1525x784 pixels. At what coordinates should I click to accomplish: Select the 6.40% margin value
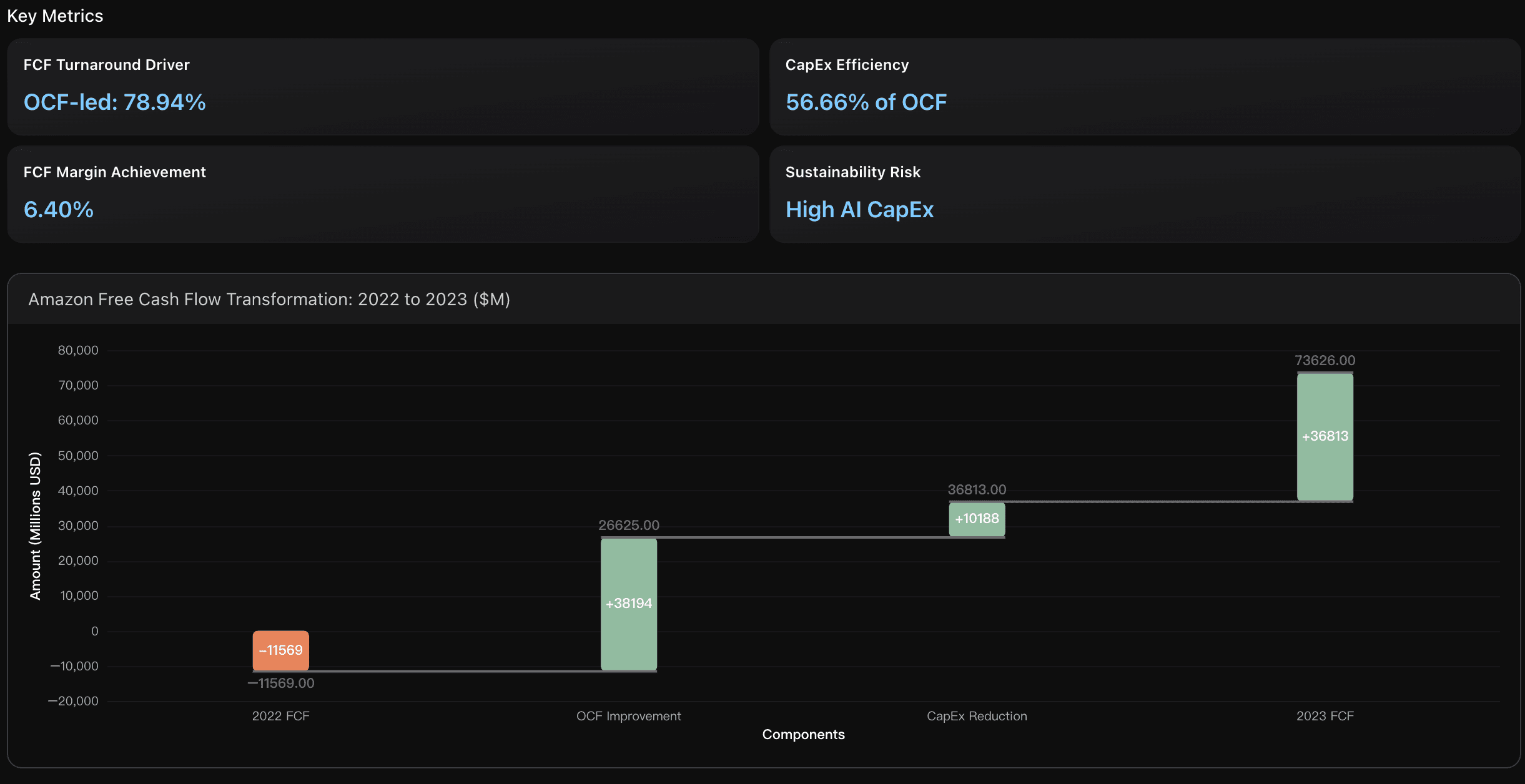(x=59, y=210)
